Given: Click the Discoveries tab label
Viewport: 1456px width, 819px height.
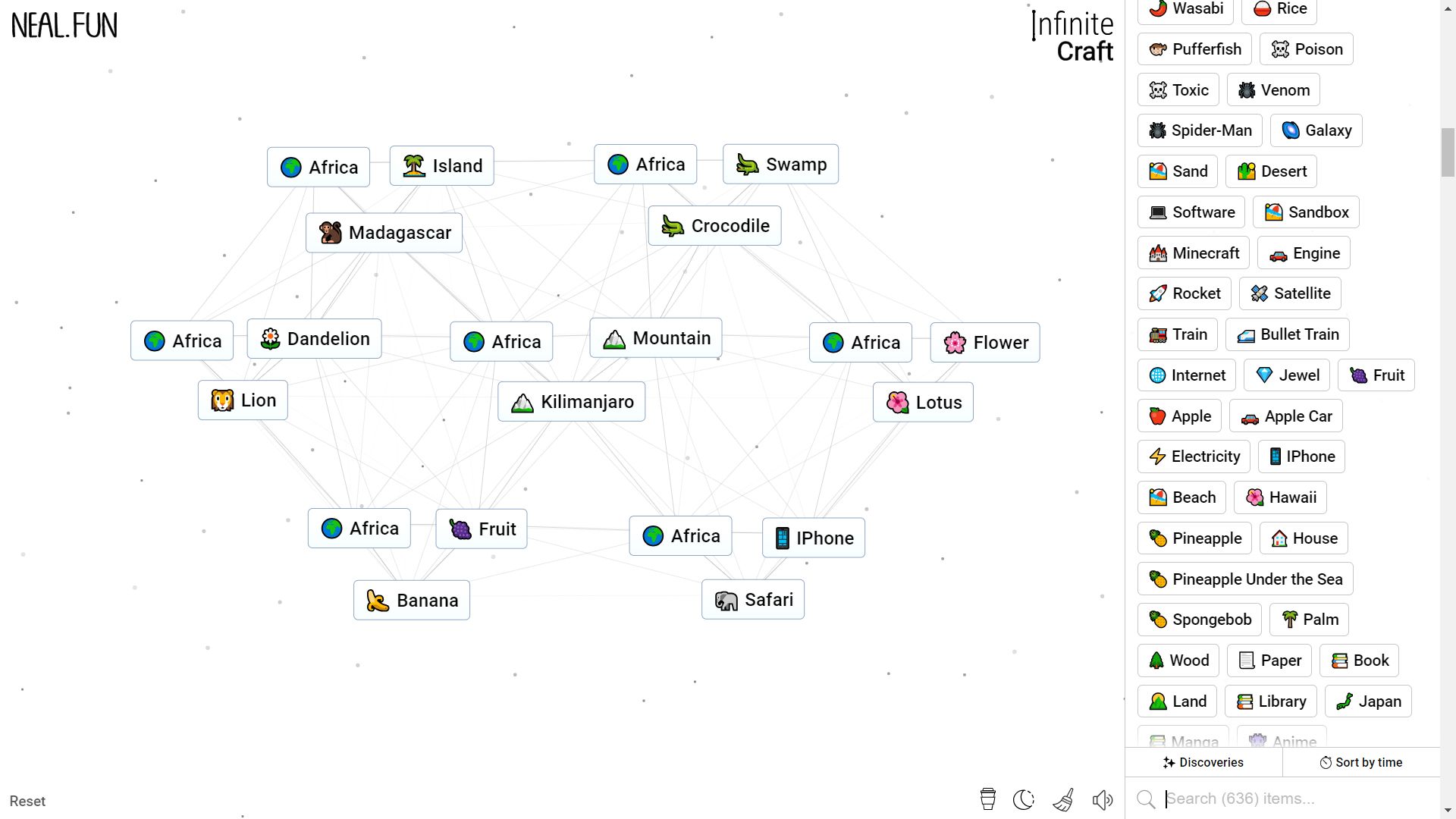Looking at the screenshot, I should (x=1202, y=762).
